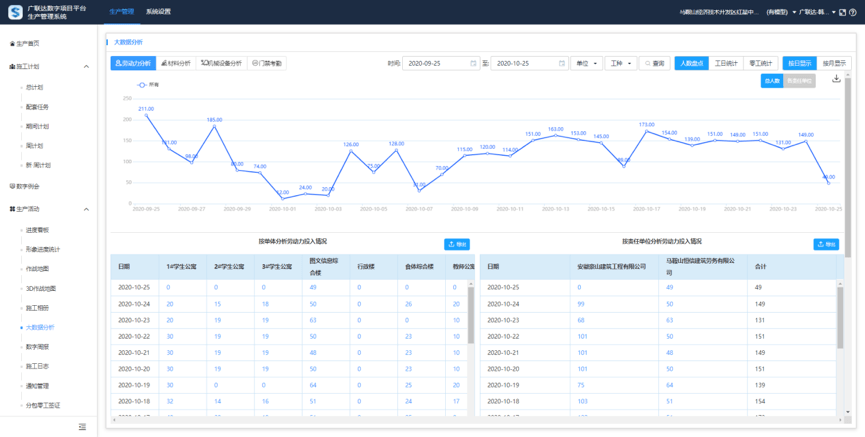The height and width of the screenshot is (437, 865).
Task: Click the 数字例会 icon
Action: point(12,186)
